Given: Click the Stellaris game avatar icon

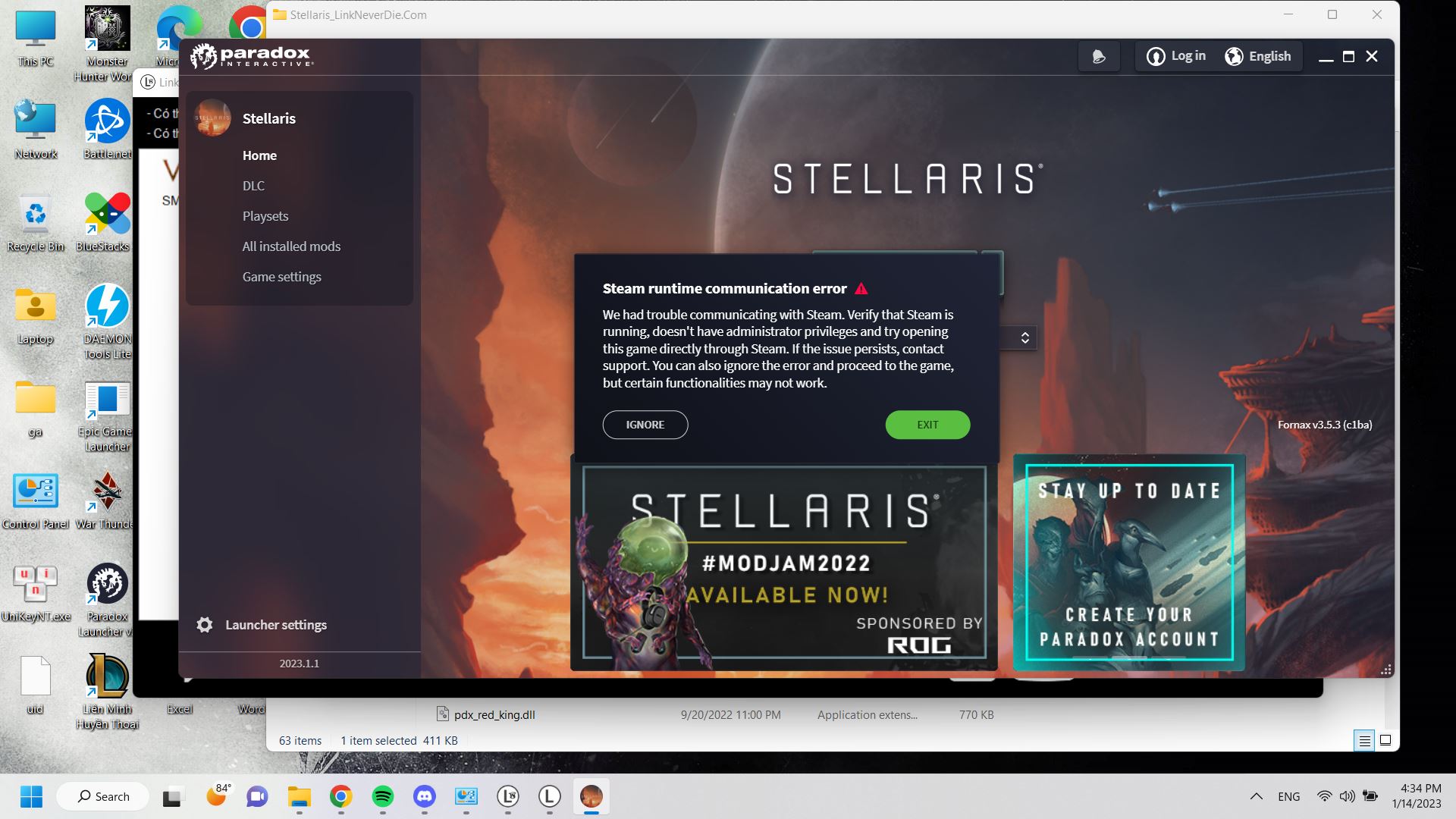Looking at the screenshot, I should pos(213,119).
